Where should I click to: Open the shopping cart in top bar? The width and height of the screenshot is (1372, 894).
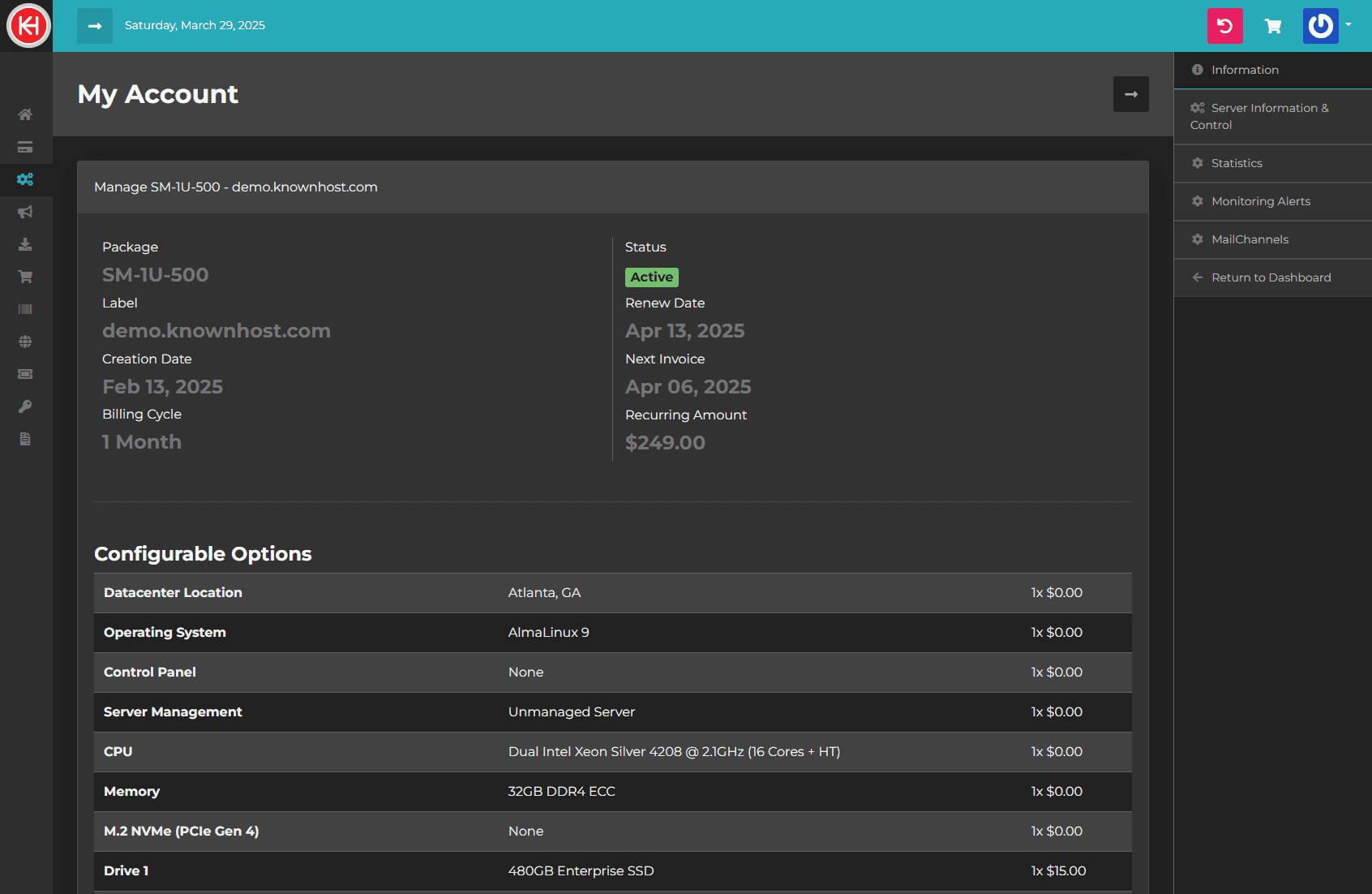click(1273, 26)
